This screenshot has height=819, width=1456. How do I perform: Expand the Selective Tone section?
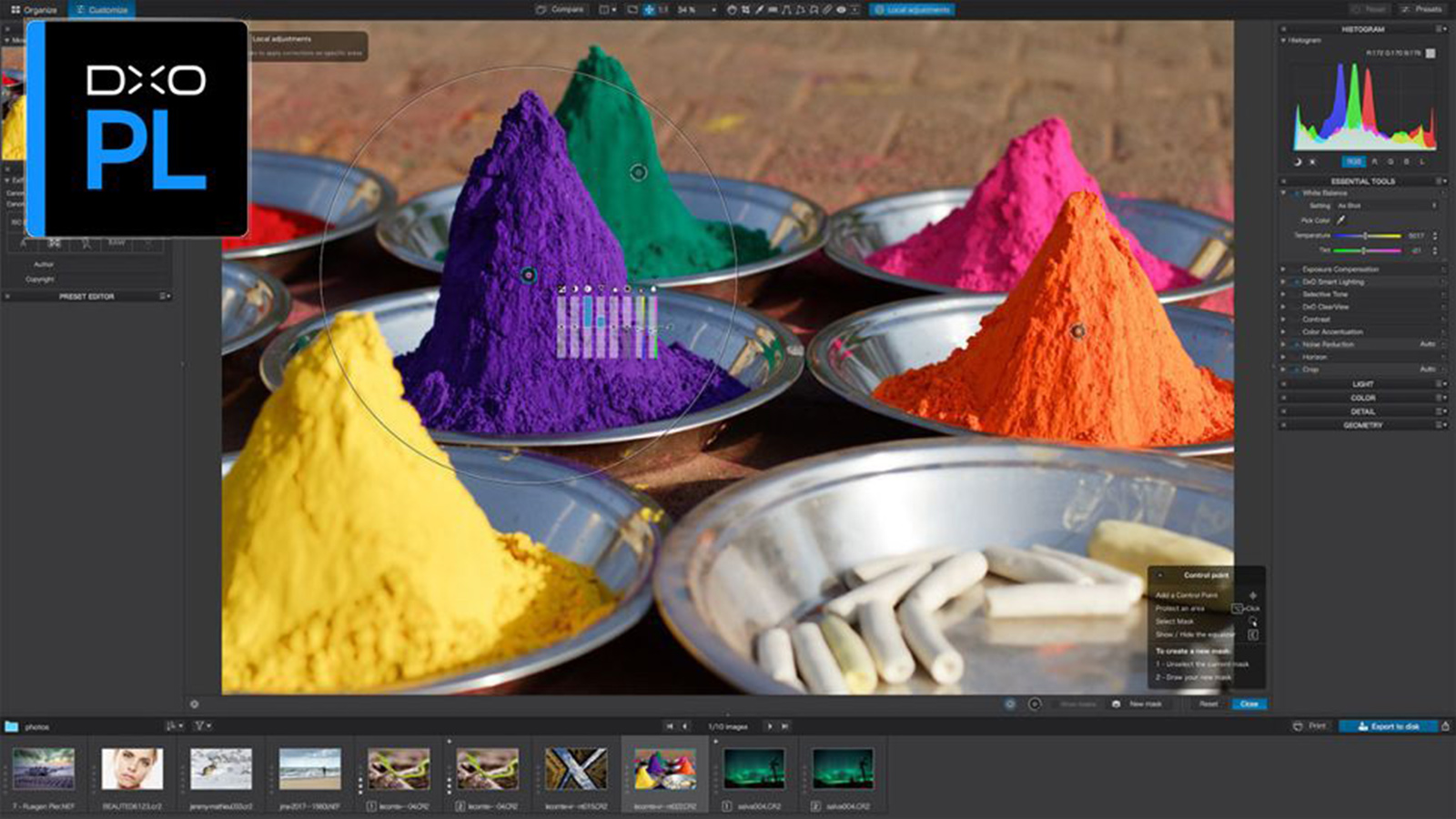point(1284,295)
